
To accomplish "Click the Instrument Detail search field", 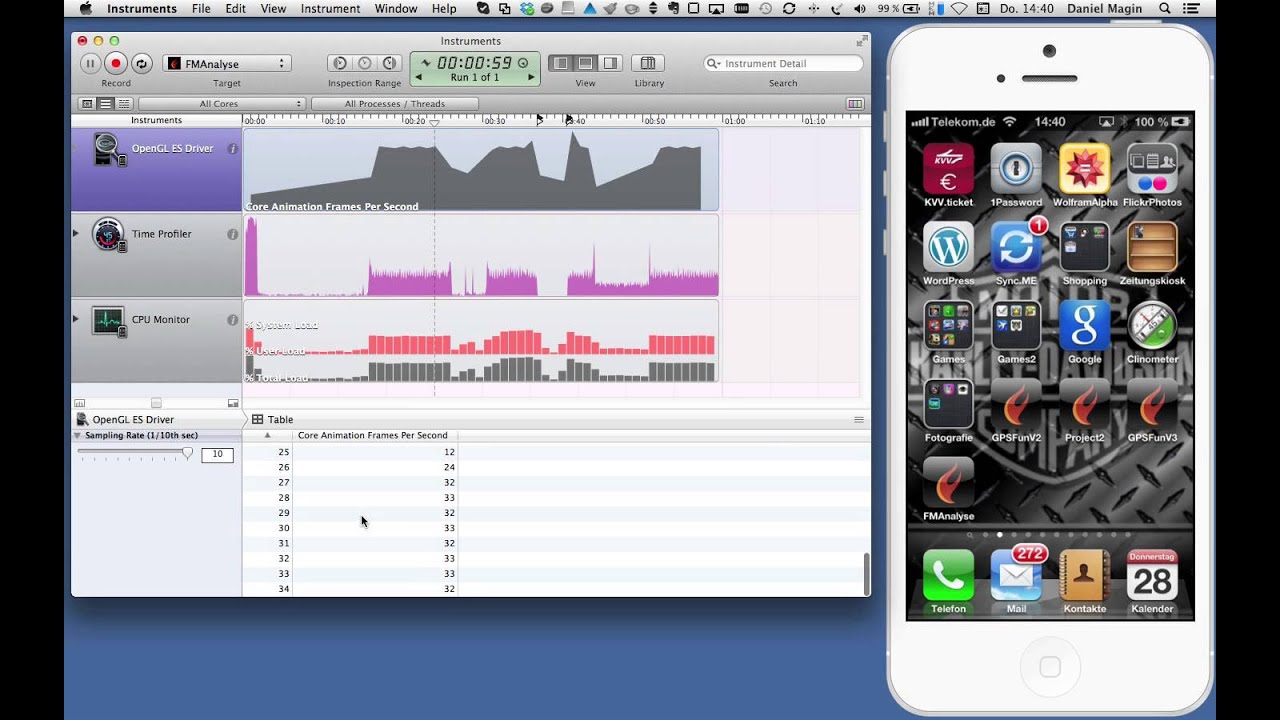I will point(783,63).
